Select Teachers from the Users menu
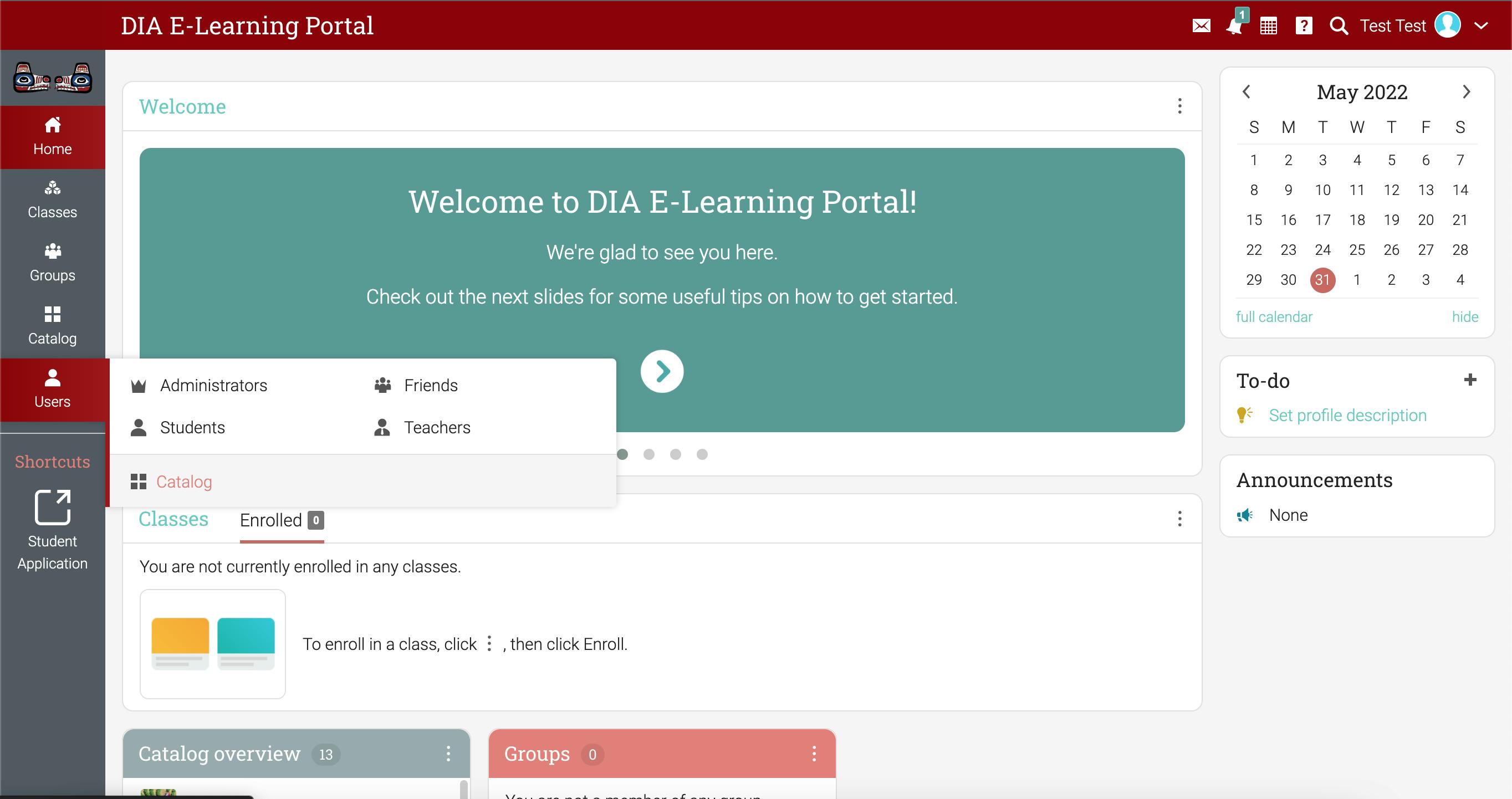Image resolution: width=1512 pixels, height=799 pixels. coord(437,428)
